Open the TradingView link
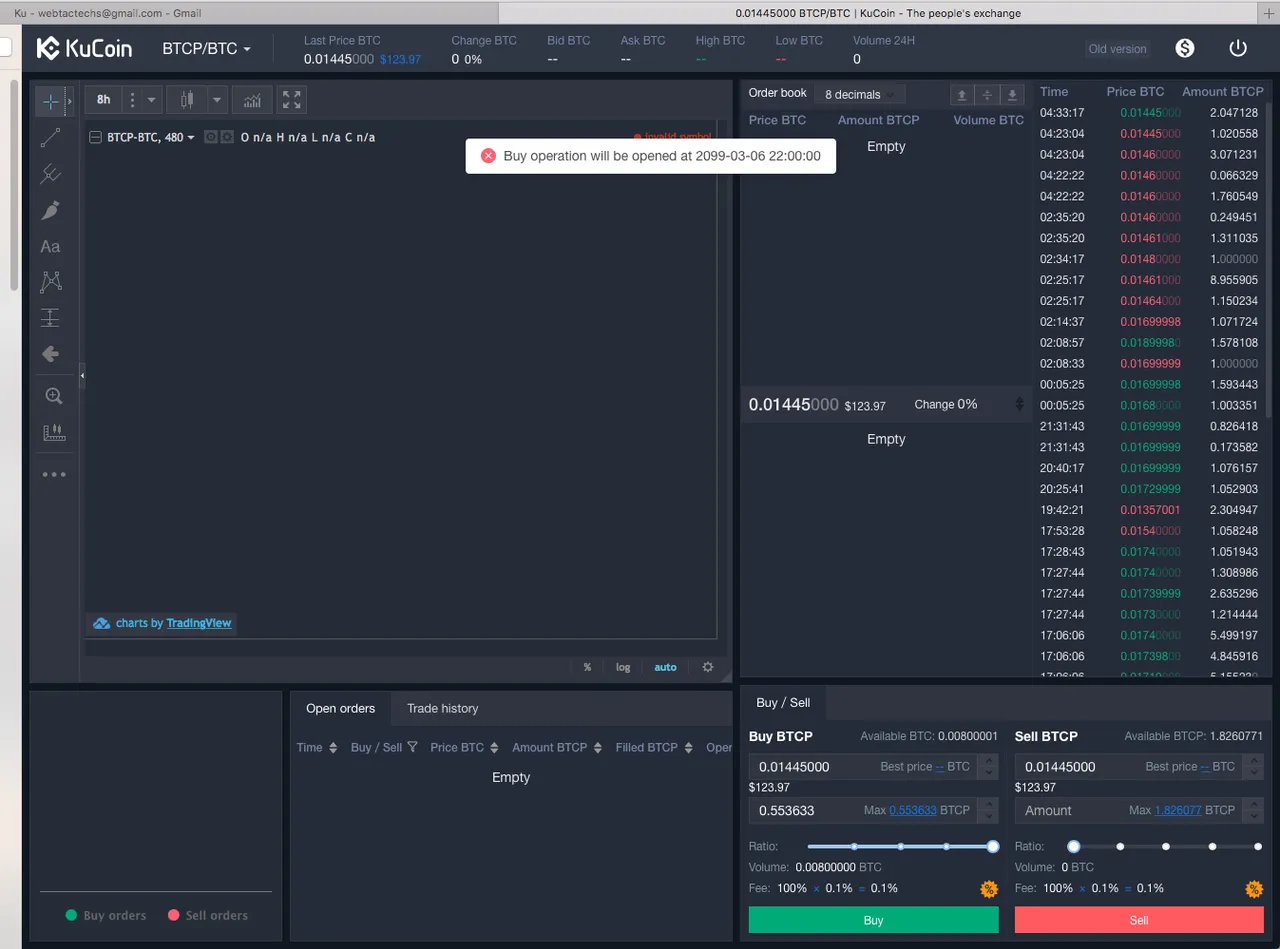This screenshot has width=1280, height=949. (x=199, y=623)
